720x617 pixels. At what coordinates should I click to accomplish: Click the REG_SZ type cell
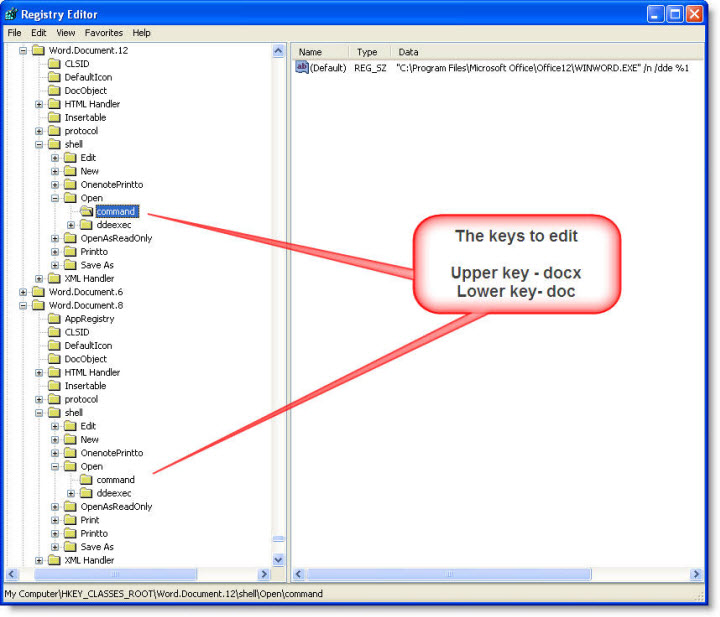coord(370,68)
